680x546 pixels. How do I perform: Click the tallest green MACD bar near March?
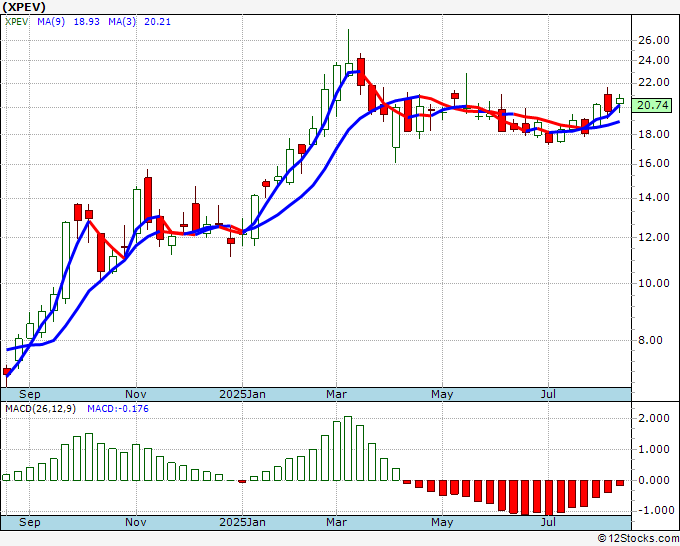coord(348,448)
